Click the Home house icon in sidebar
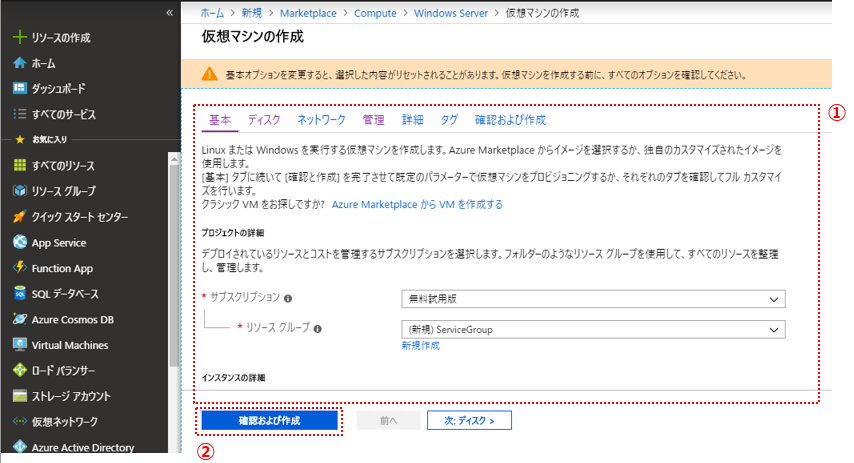Viewport: 854px width, 463px height. click(x=20, y=63)
